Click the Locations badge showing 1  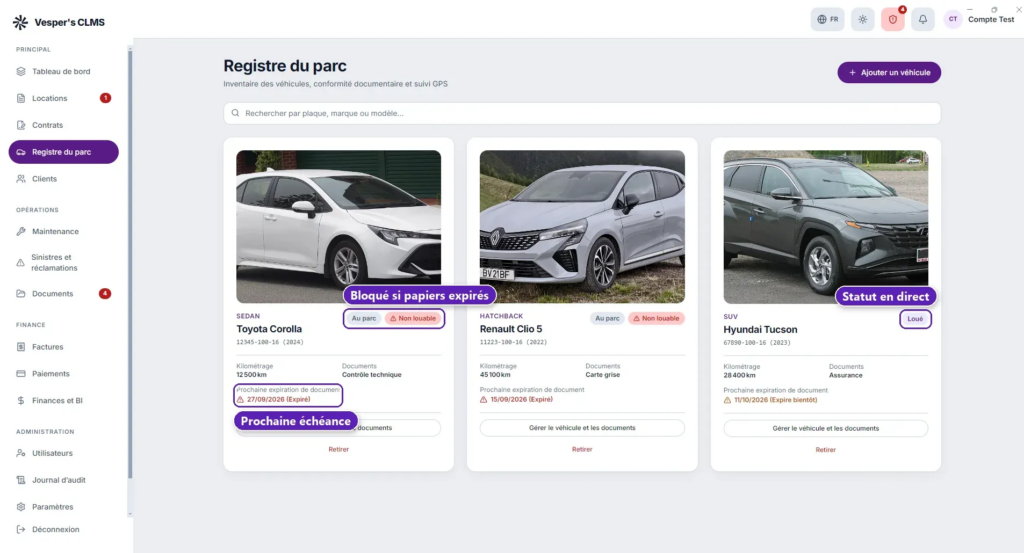click(x=105, y=98)
